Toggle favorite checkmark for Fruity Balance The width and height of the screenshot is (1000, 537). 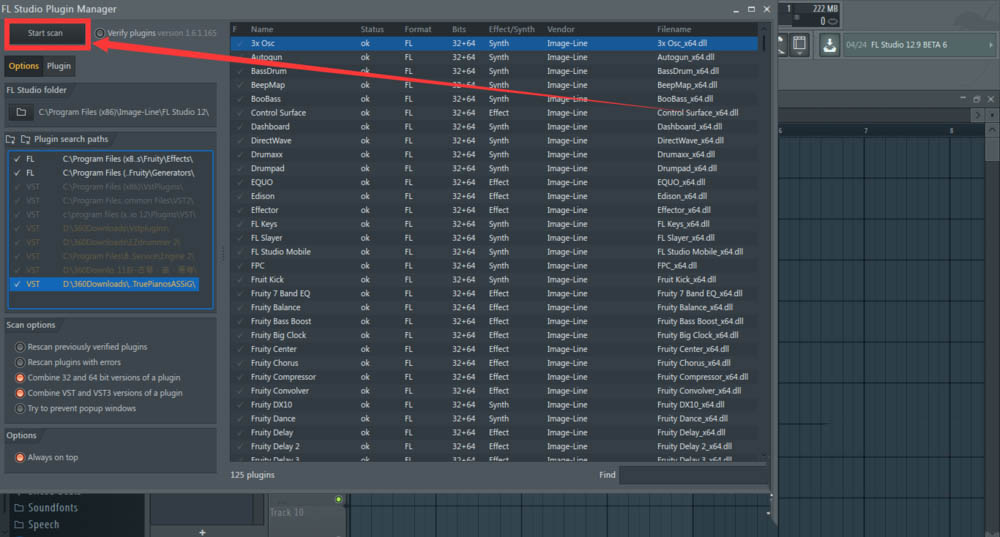[x=239, y=307]
